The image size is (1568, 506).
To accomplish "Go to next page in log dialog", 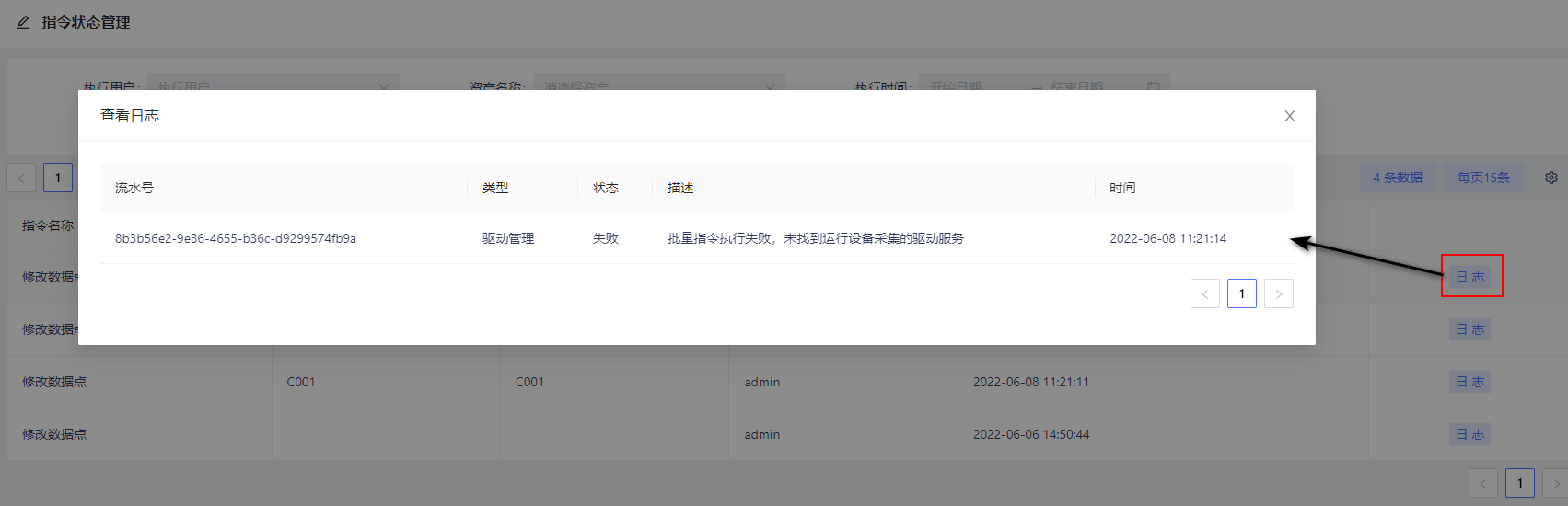I will (x=1279, y=293).
